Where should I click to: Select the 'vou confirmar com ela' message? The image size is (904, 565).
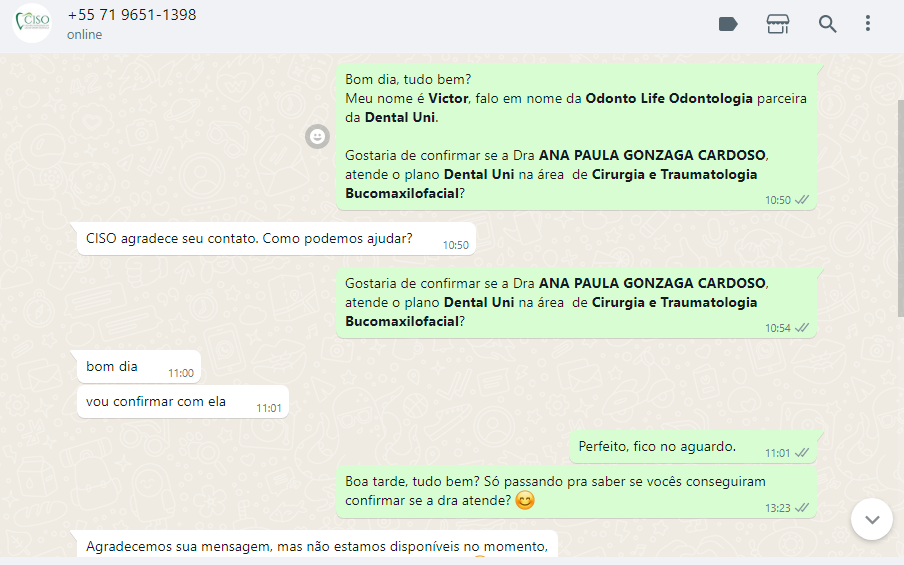183,402
